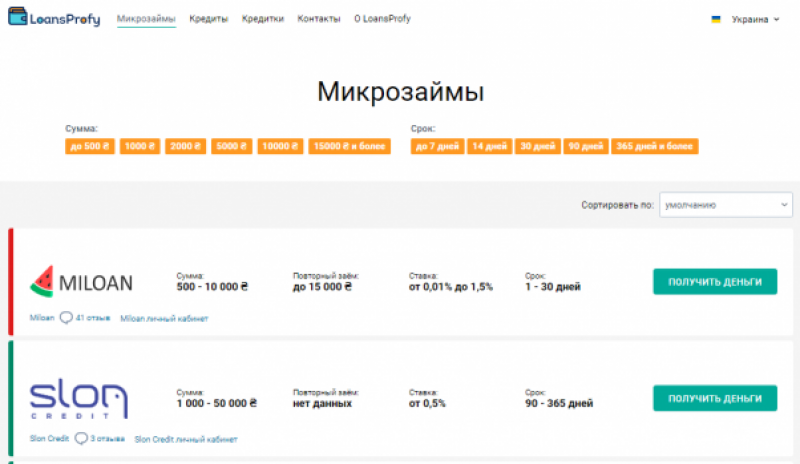This screenshot has height=464, width=800.
Task: Click the Slon Credit logo
Action: point(78,400)
